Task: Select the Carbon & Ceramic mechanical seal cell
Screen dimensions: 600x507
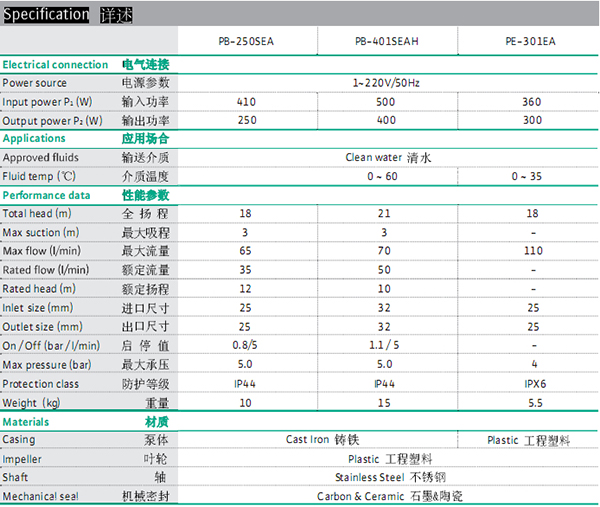Action: (x=386, y=496)
